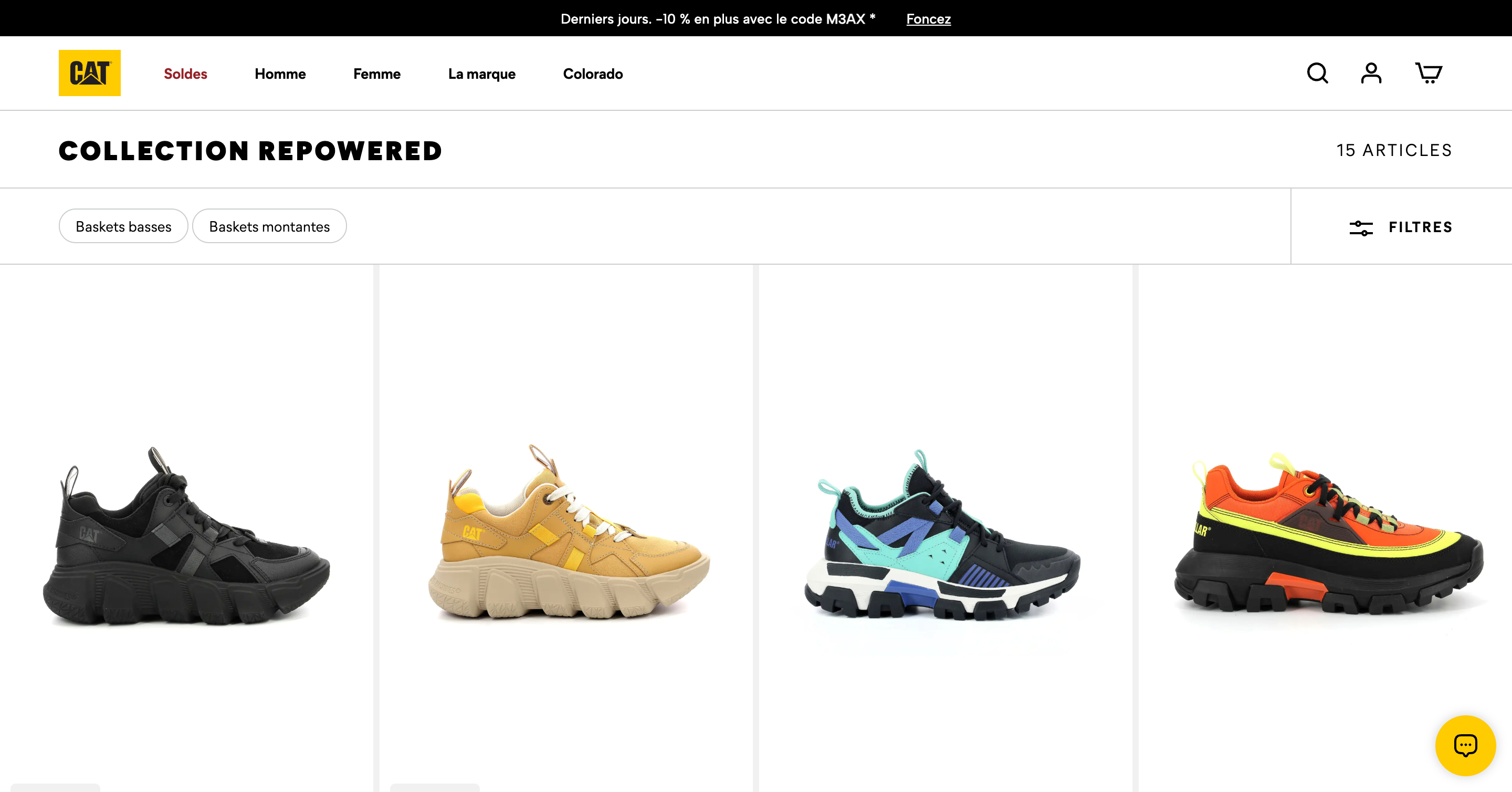Toggle the Baskets montantes filter chip

coord(269,226)
